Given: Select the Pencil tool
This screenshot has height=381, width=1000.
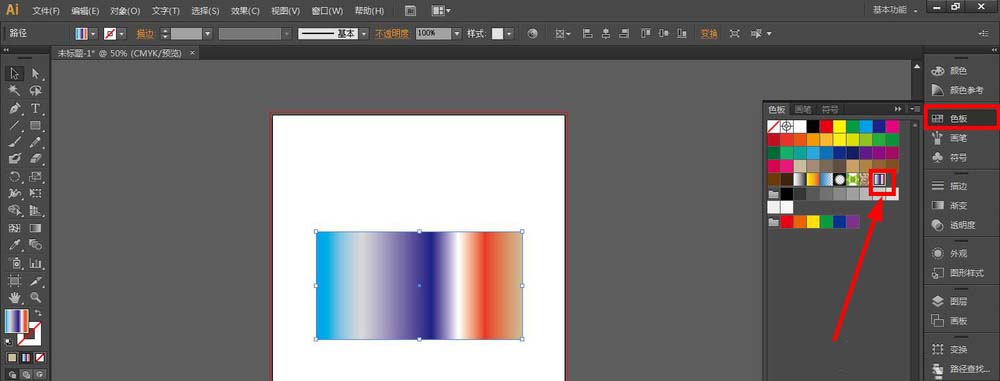Looking at the screenshot, I should pyautogui.click(x=36, y=142).
